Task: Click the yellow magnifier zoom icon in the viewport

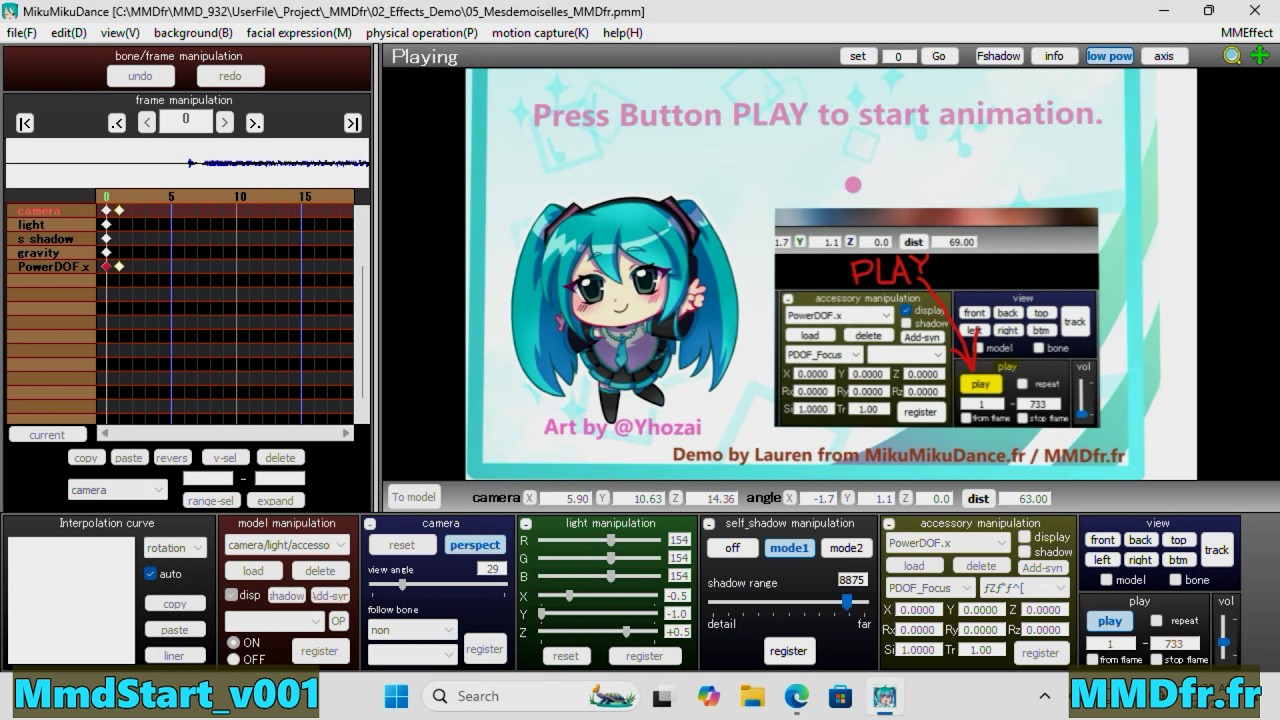Action: coord(1232,56)
